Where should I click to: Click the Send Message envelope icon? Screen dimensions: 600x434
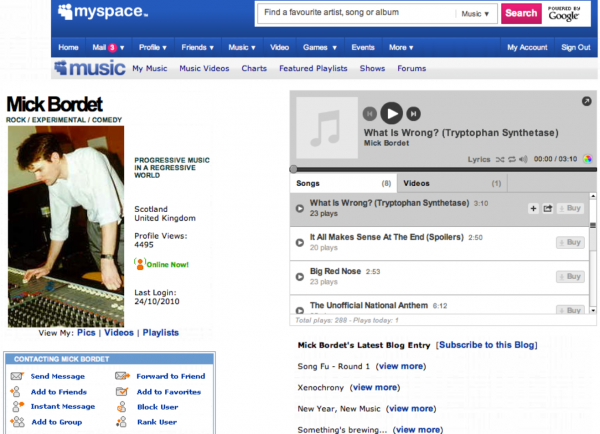17,376
